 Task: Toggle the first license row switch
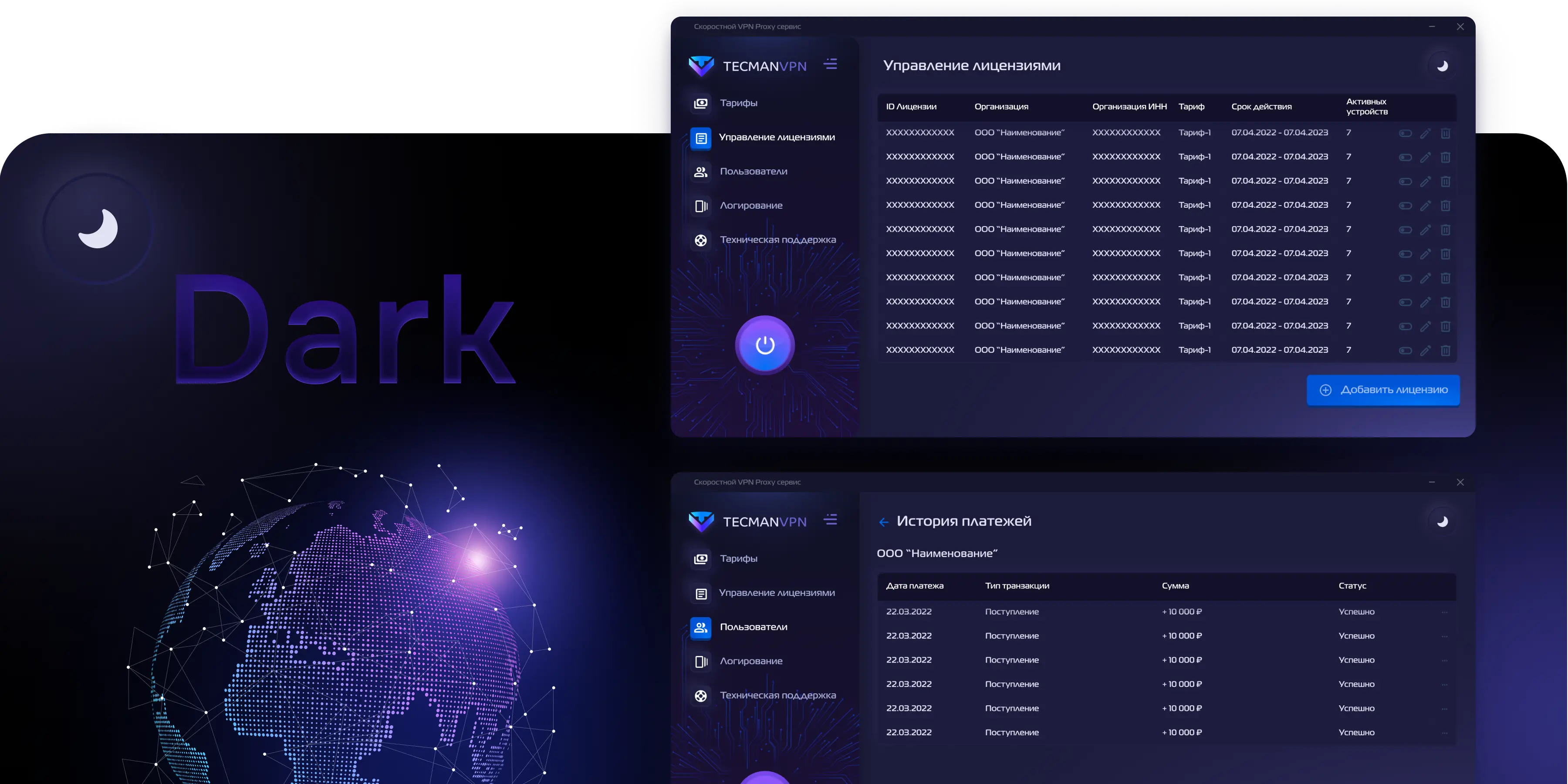pos(1405,133)
